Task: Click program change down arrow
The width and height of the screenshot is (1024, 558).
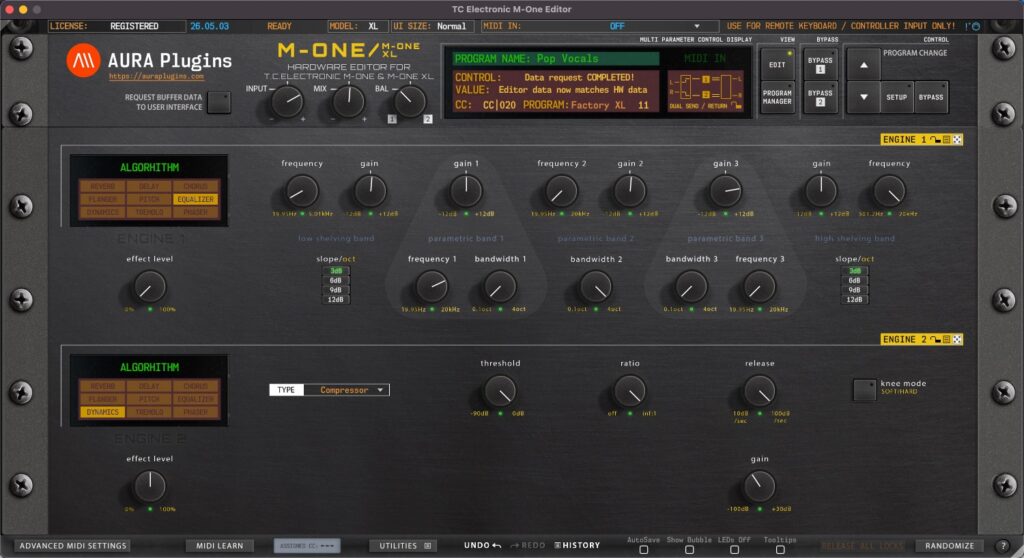Action: (x=863, y=97)
